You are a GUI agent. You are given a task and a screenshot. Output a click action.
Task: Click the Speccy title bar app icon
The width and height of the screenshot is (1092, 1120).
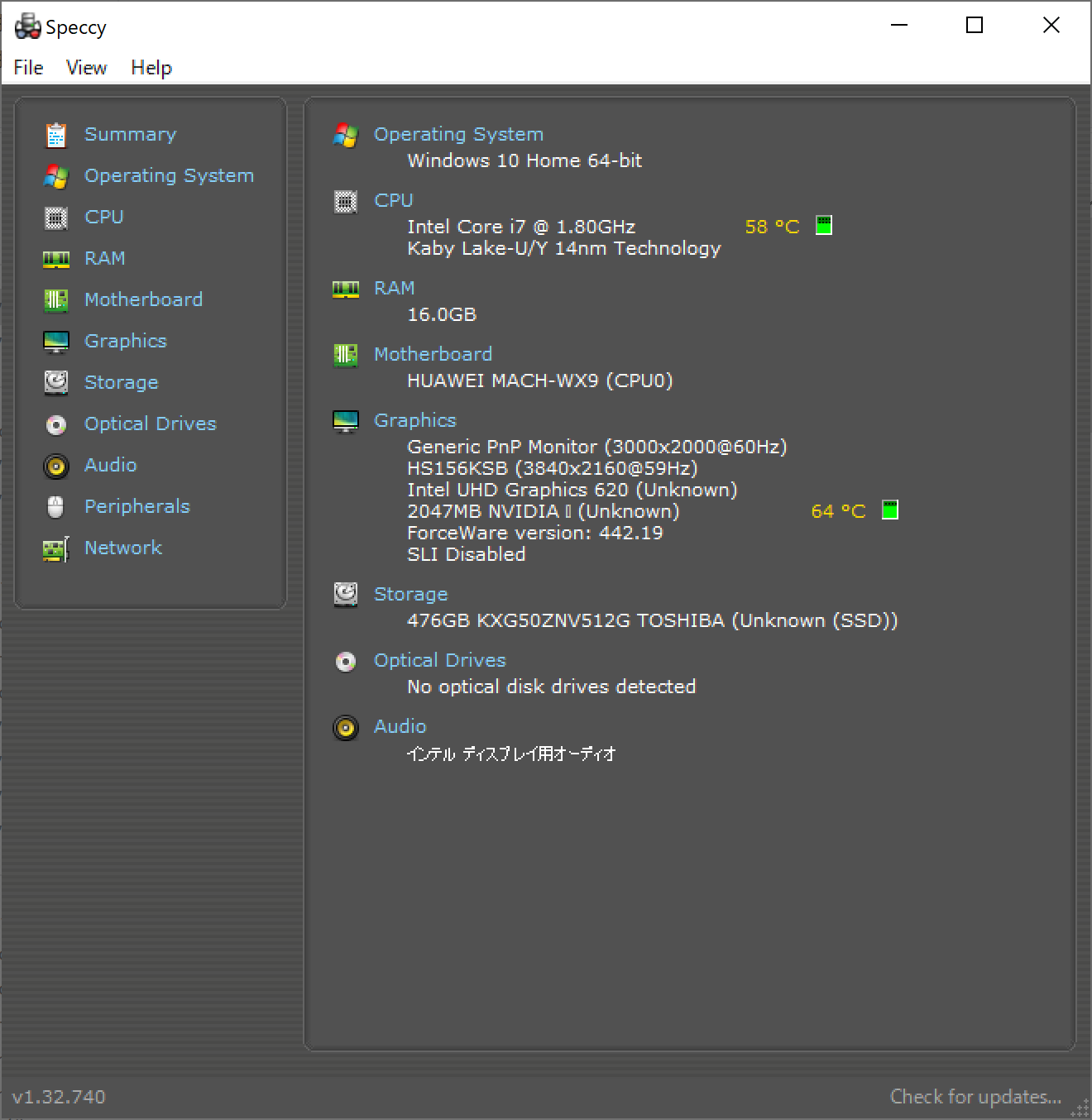point(28,26)
